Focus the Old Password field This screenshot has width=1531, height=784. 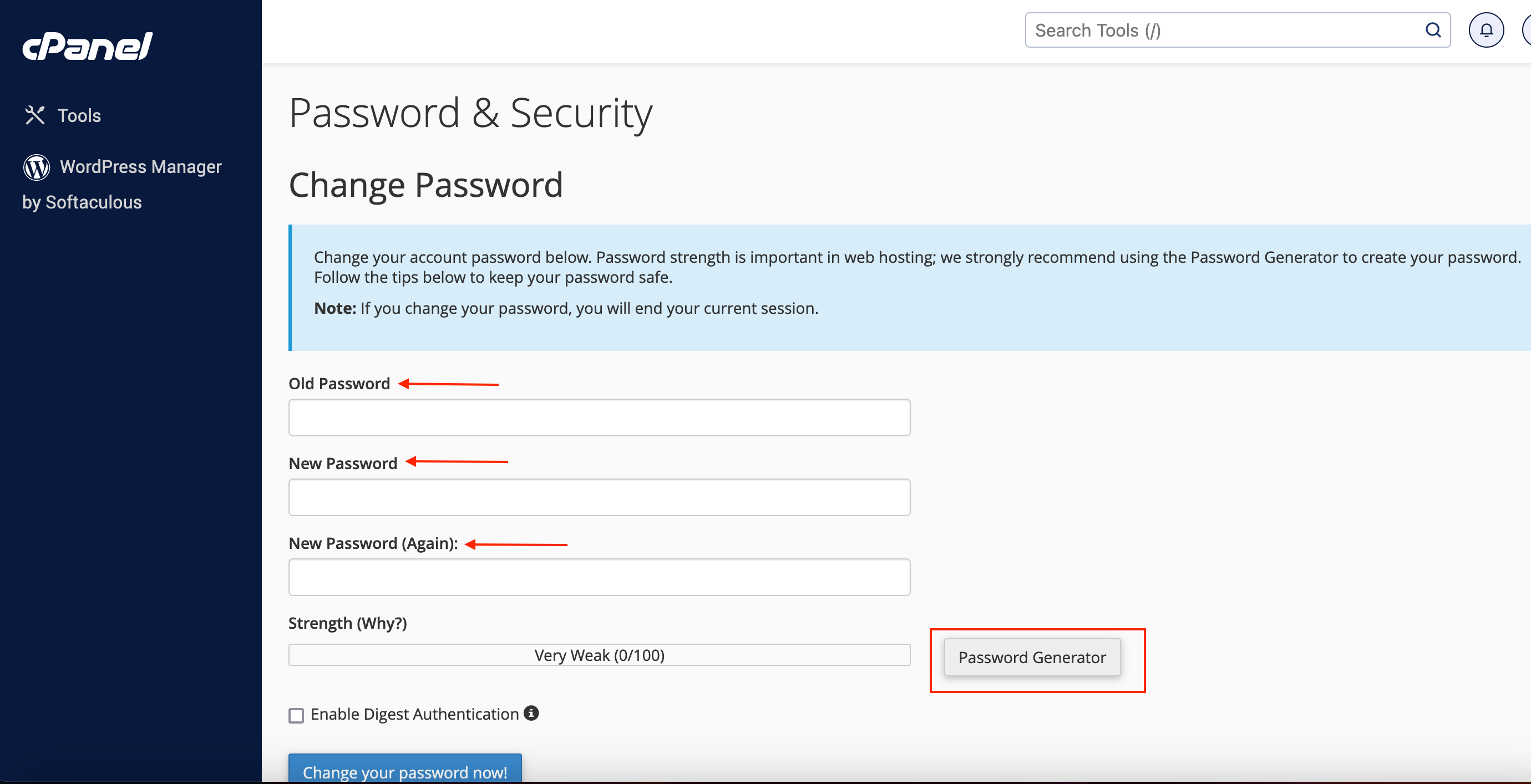[599, 418]
